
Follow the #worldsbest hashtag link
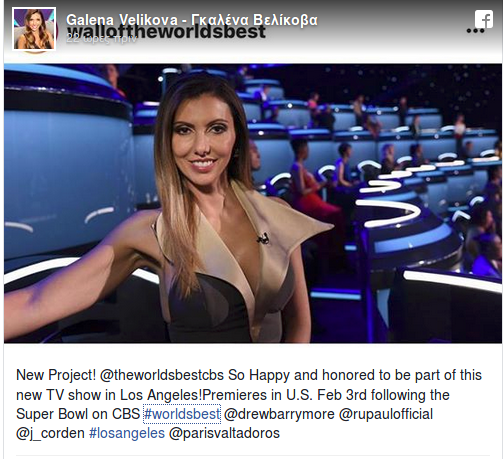point(182,414)
